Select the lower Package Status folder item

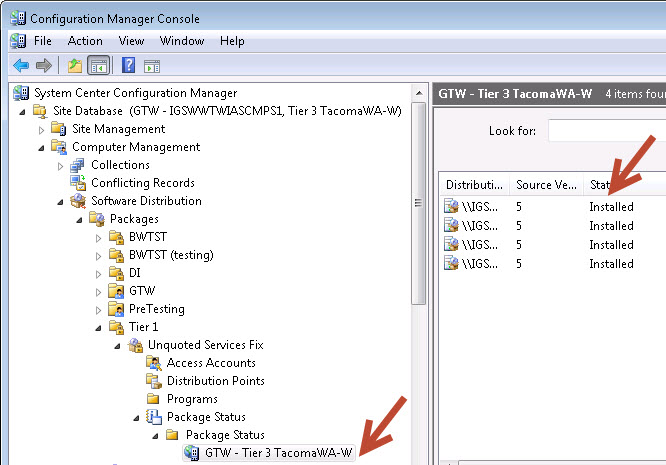pyautogui.click(x=225, y=435)
